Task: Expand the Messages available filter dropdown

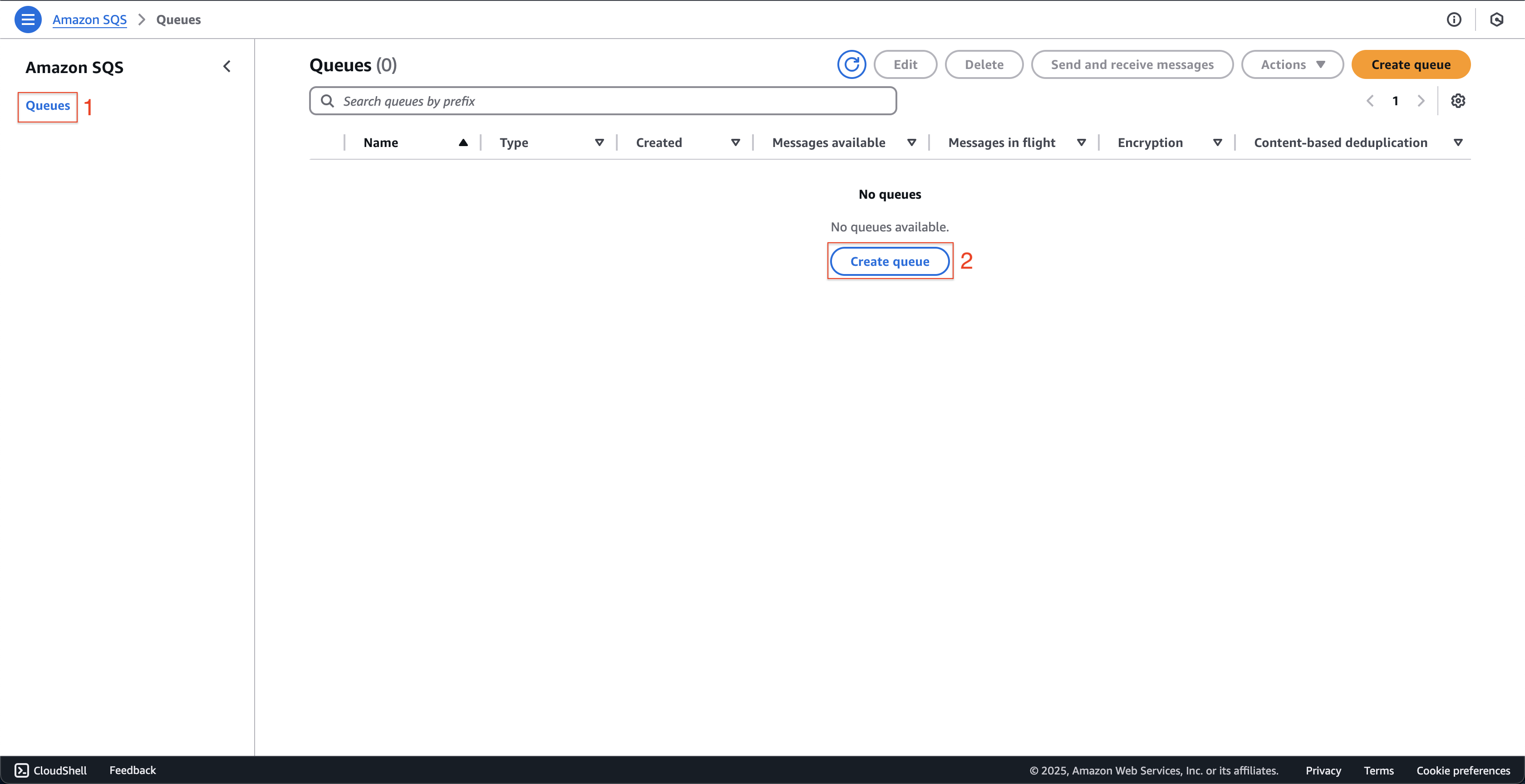Action: click(x=910, y=142)
